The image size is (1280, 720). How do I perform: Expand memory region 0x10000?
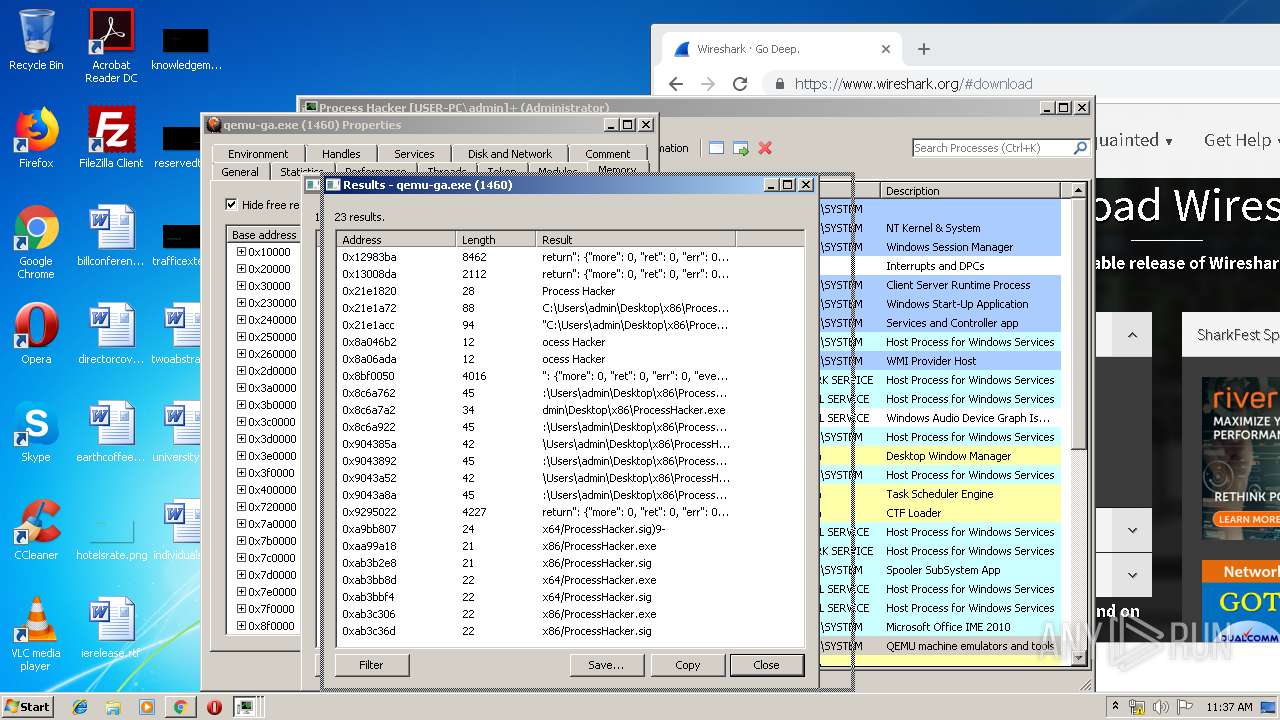click(241, 252)
